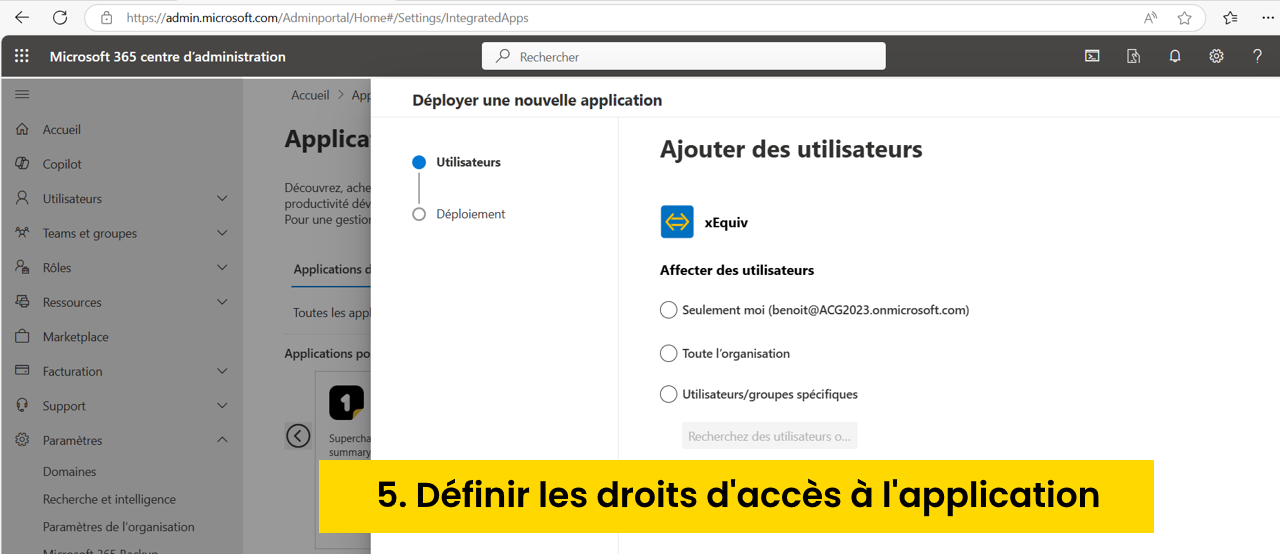Click the Accueil breadcrumb link
Screen dimensions: 1280x554
click(310, 95)
